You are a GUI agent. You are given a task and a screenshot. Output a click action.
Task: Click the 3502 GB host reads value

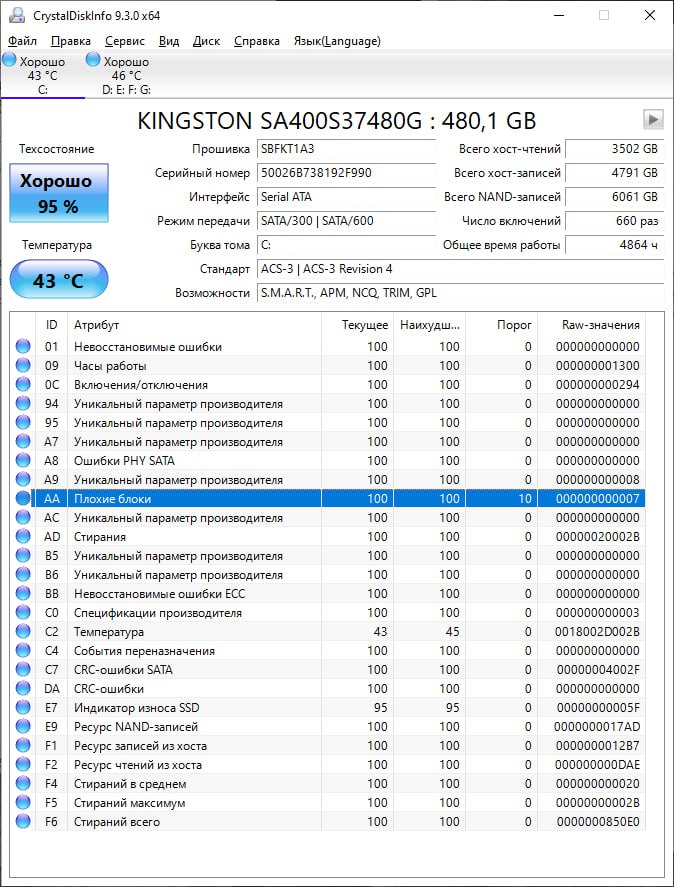coord(614,149)
